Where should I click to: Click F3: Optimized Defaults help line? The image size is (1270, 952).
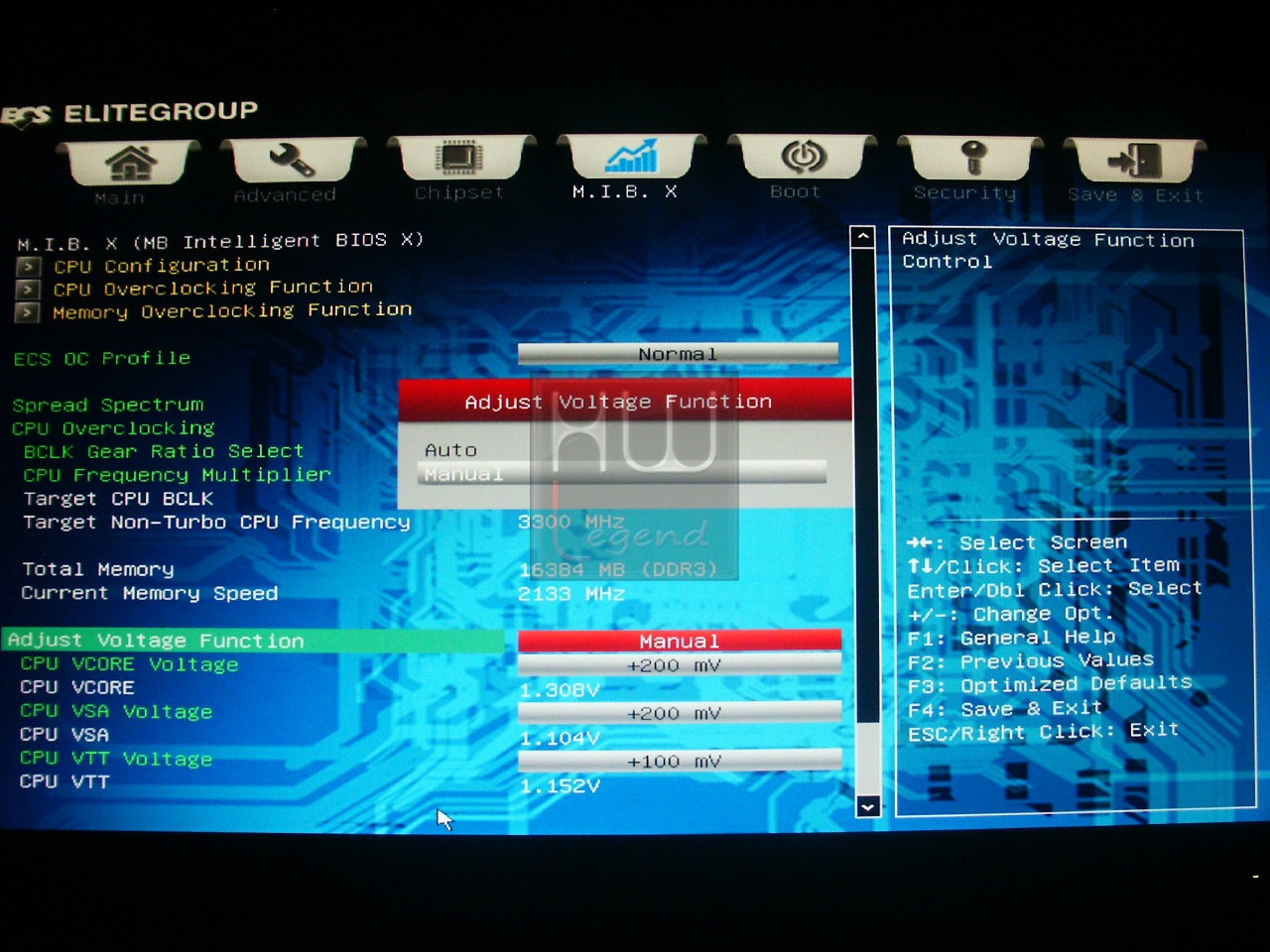click(x=1050, y=684)
